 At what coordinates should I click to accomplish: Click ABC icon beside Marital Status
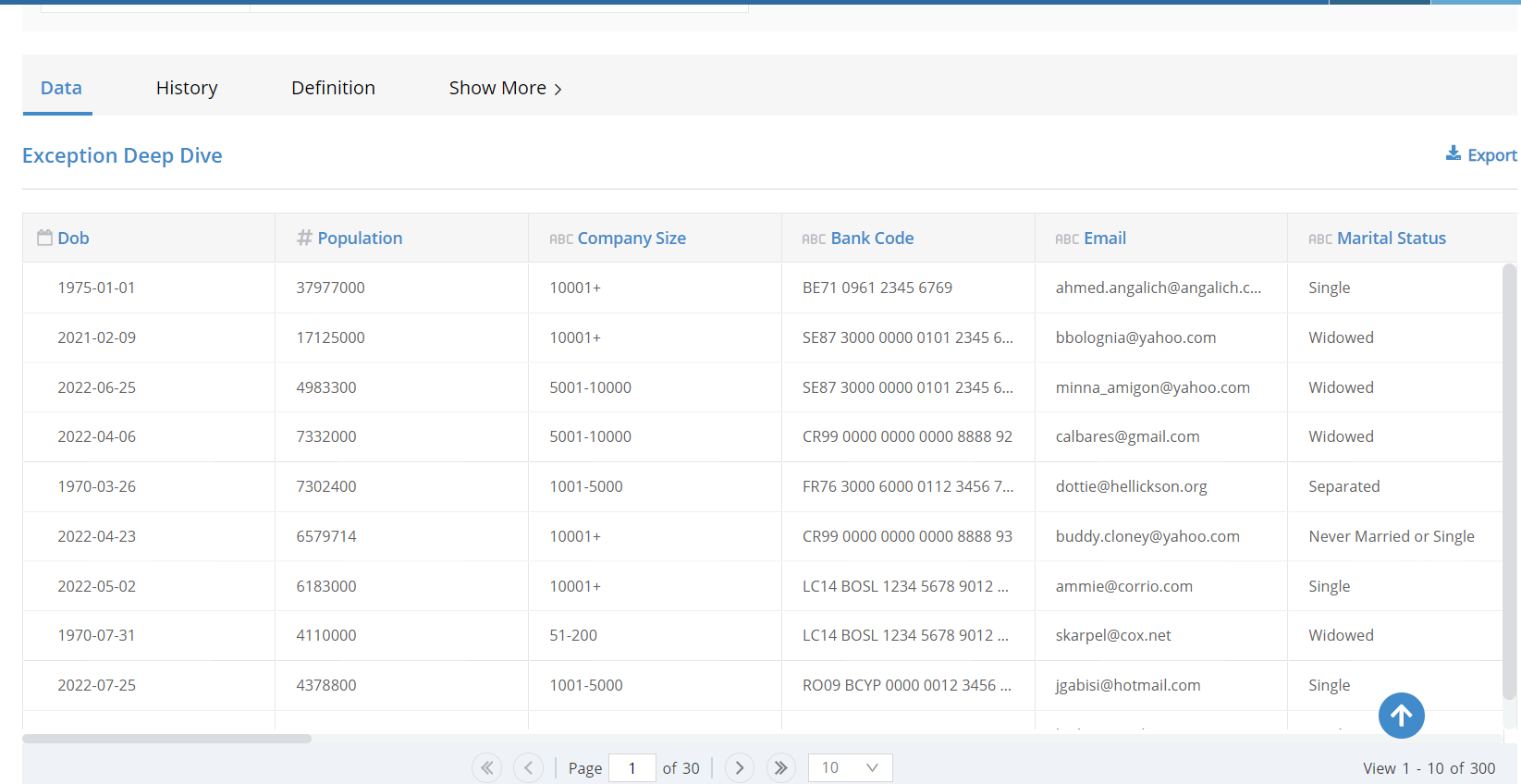[x=1320, y=239]
